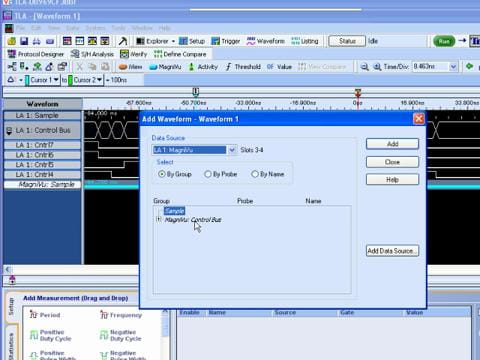The image size is (480, 360).
Task: Open the Waveform window button
Action: [266, 41]
